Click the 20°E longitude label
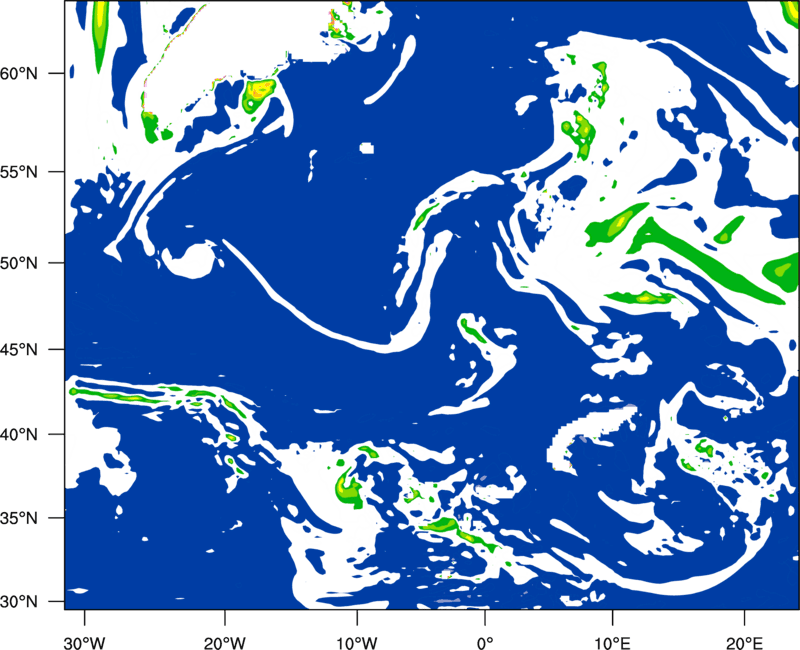 point(744,643)
